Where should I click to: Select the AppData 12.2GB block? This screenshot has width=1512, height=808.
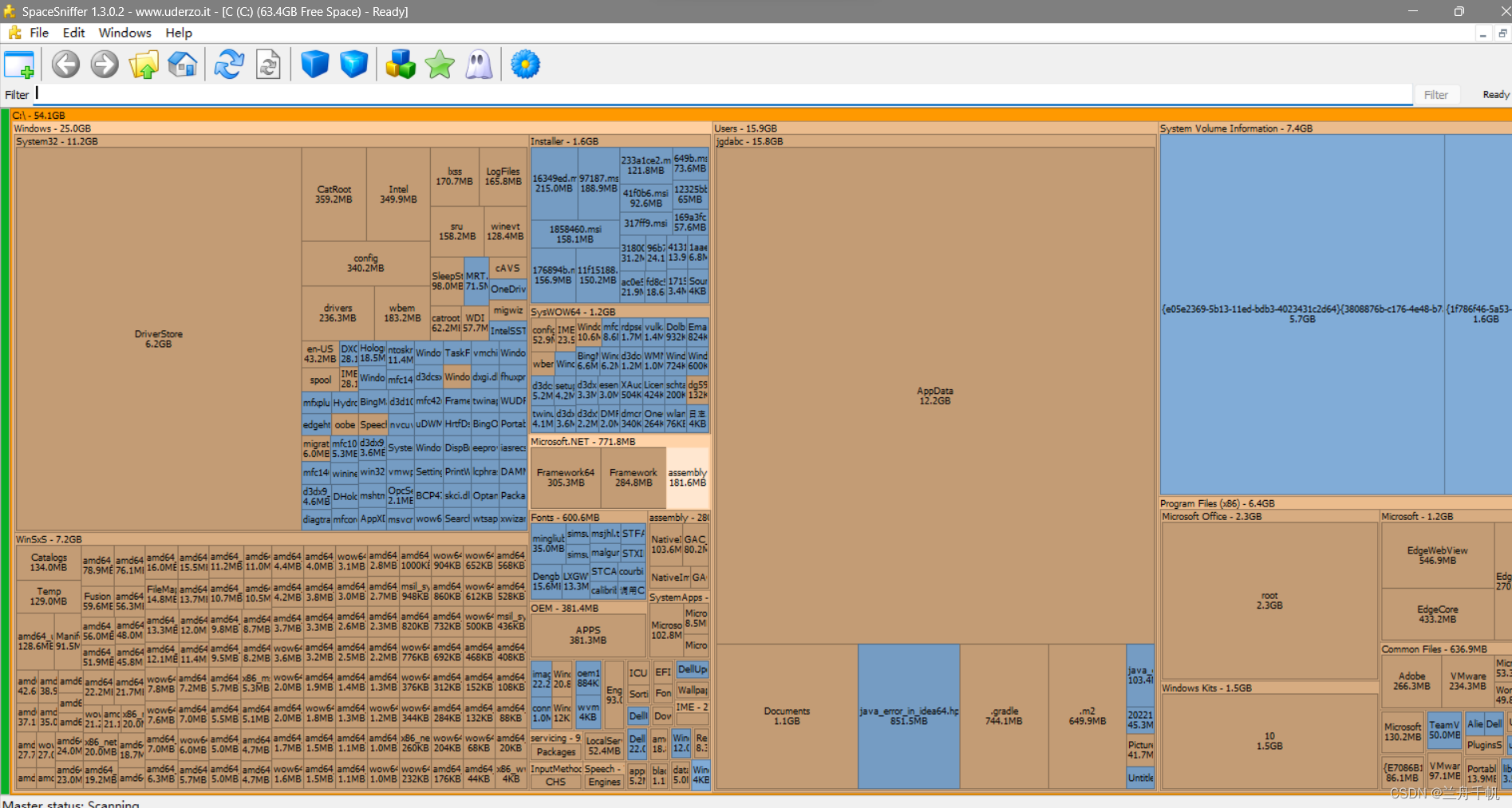(x=934, y=396)
